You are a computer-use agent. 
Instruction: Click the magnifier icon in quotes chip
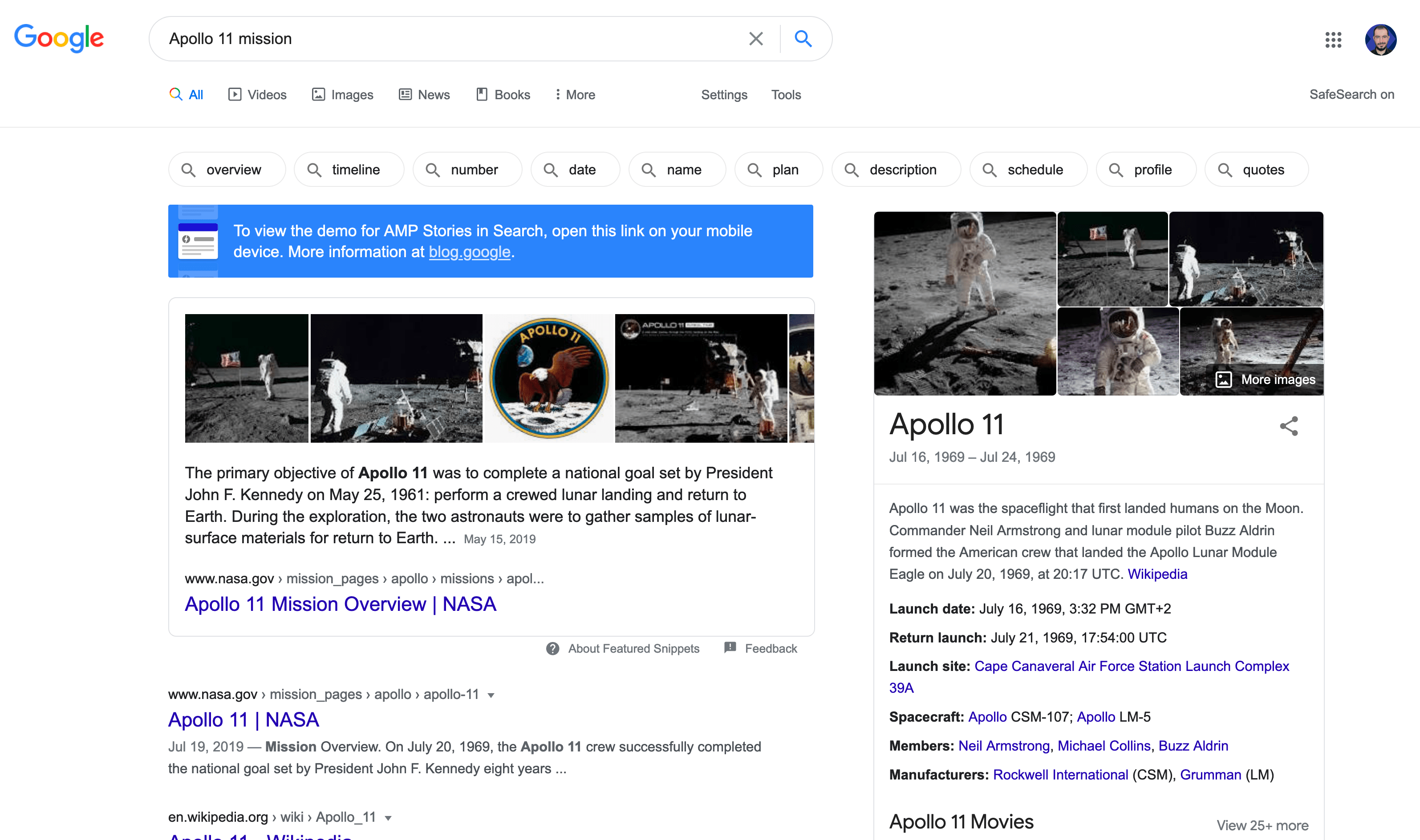[x=1225, y=170]
